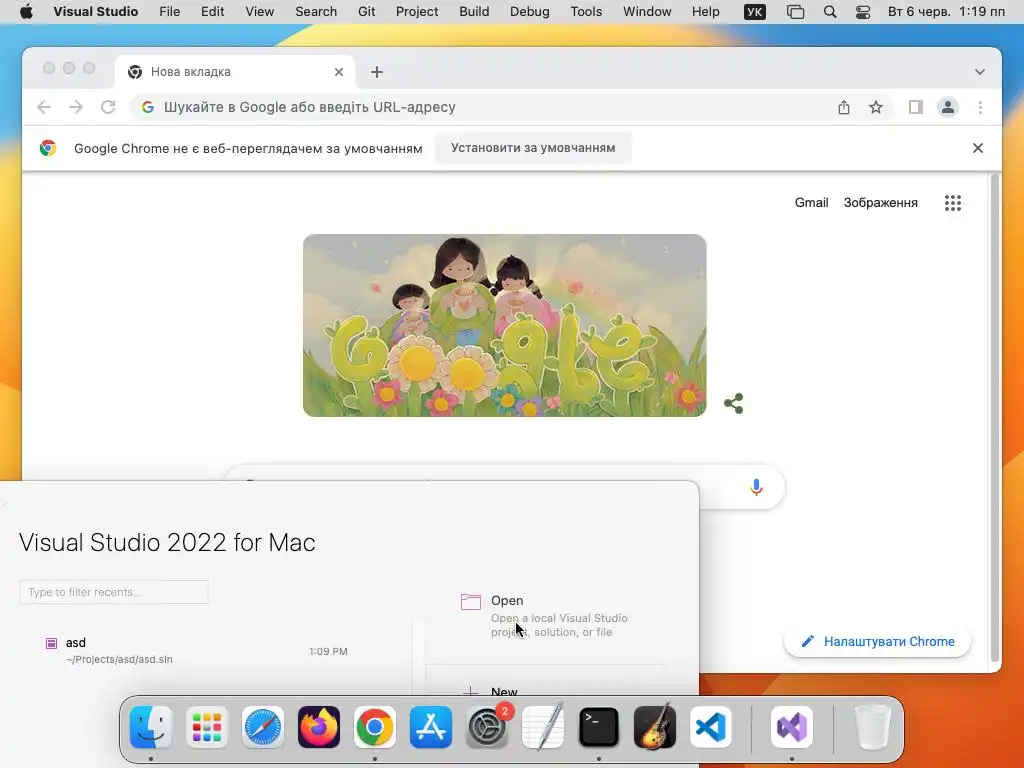
Task: Open Launchpad from the Dock
Action: tap(206, 727)
